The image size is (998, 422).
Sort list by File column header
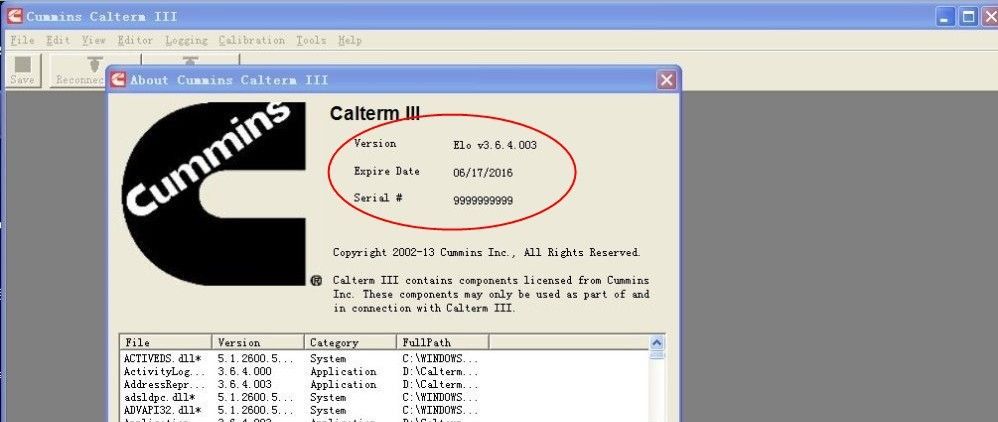click(x=165, y=342)
